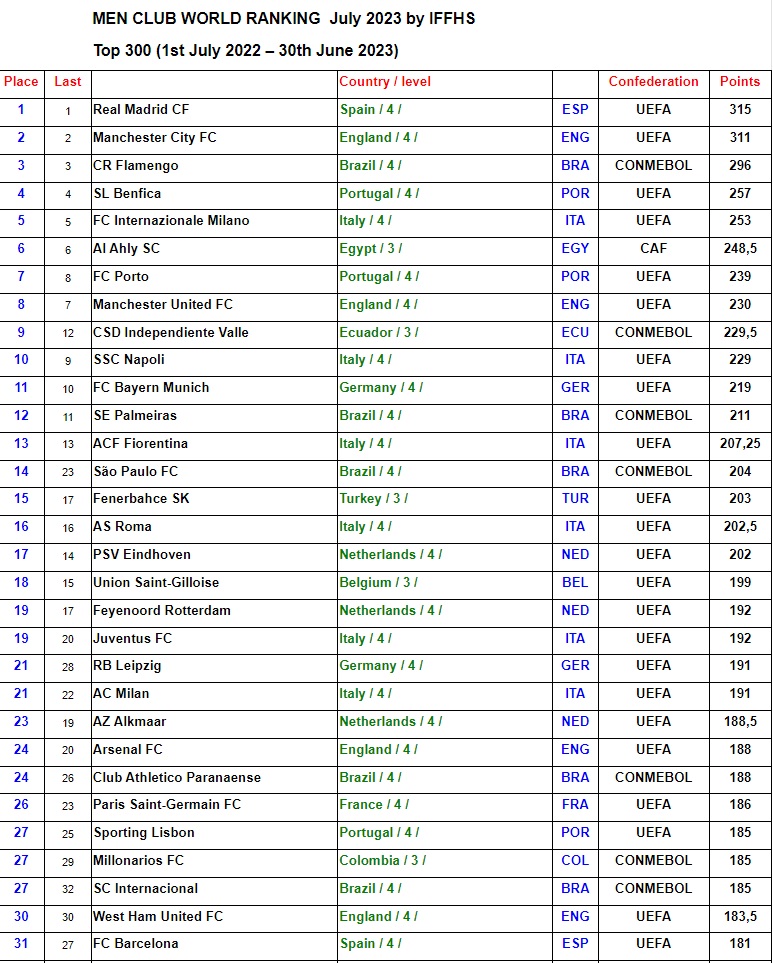773x963 pixels.
Task: Click the 'TUR' country code
Action: 575,498
